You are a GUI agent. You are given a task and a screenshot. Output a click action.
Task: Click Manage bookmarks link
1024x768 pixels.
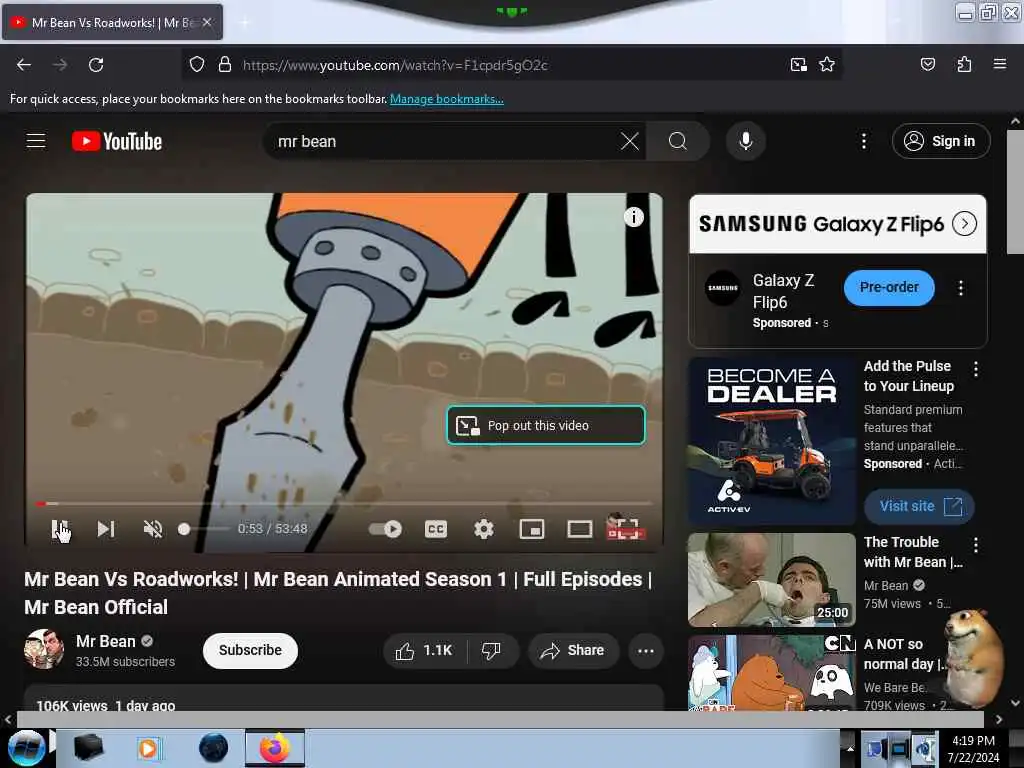447,99
